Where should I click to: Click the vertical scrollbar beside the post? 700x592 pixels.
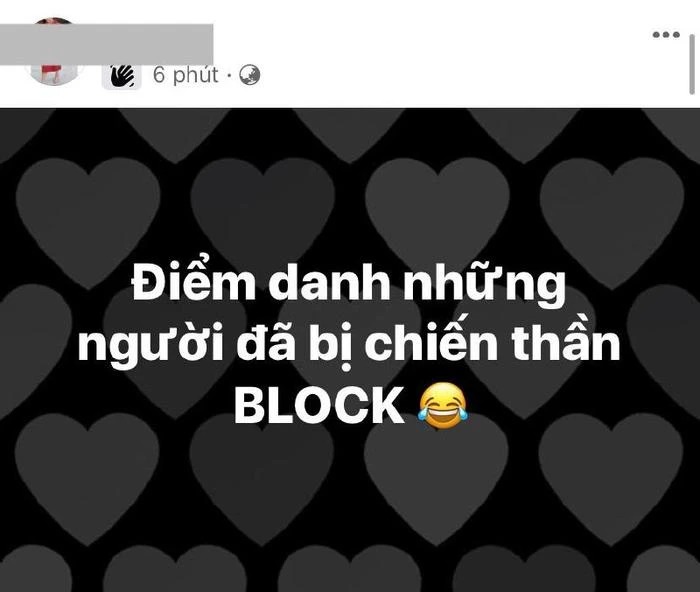tap(692, 65)
